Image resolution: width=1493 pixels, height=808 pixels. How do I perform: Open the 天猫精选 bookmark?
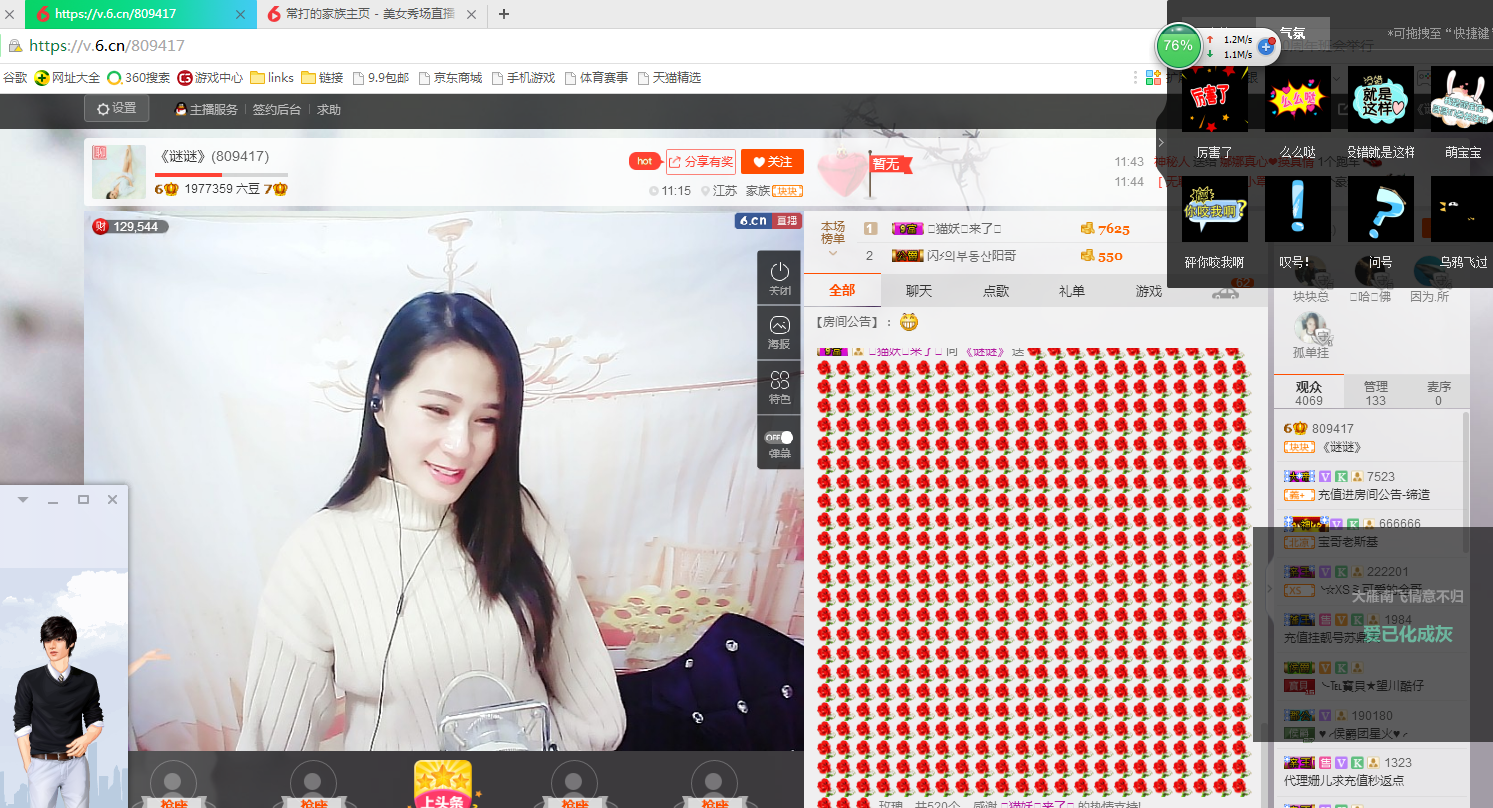pos(669,77)
